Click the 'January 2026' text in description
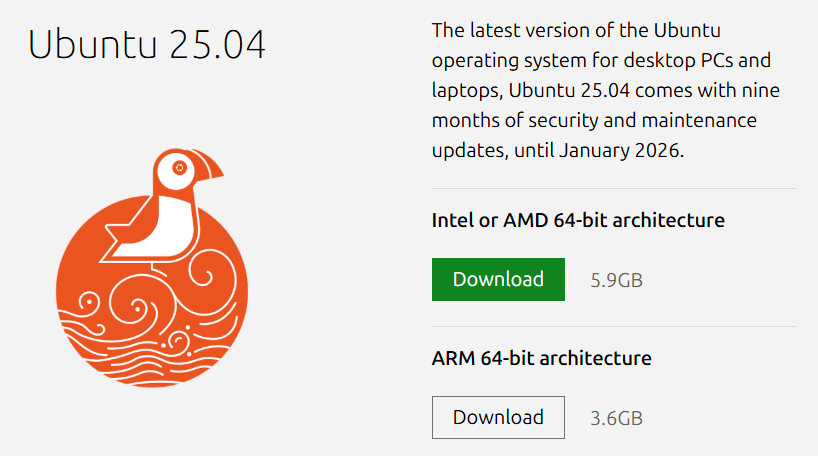Image resolution: width=818 pixels, height=456 pixels. [x=619, y=151]
